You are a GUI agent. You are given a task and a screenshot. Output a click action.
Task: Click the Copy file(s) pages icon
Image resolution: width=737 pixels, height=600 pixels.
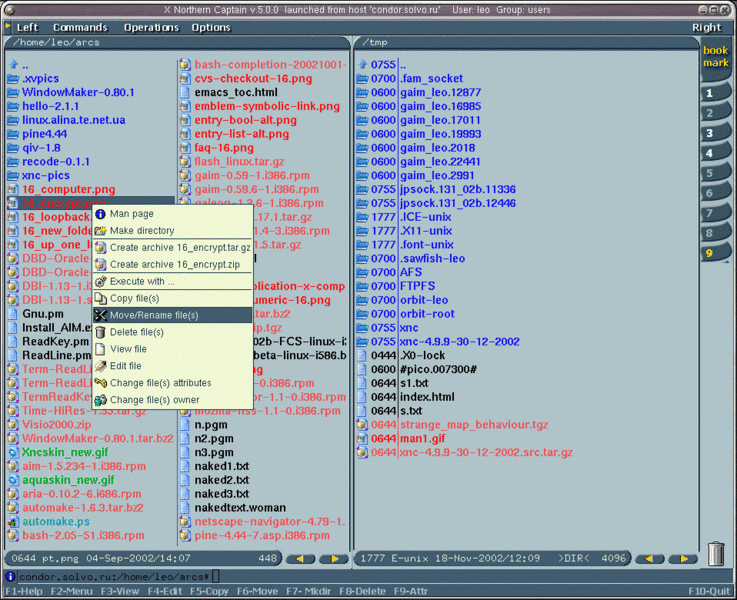click(101, 298)
